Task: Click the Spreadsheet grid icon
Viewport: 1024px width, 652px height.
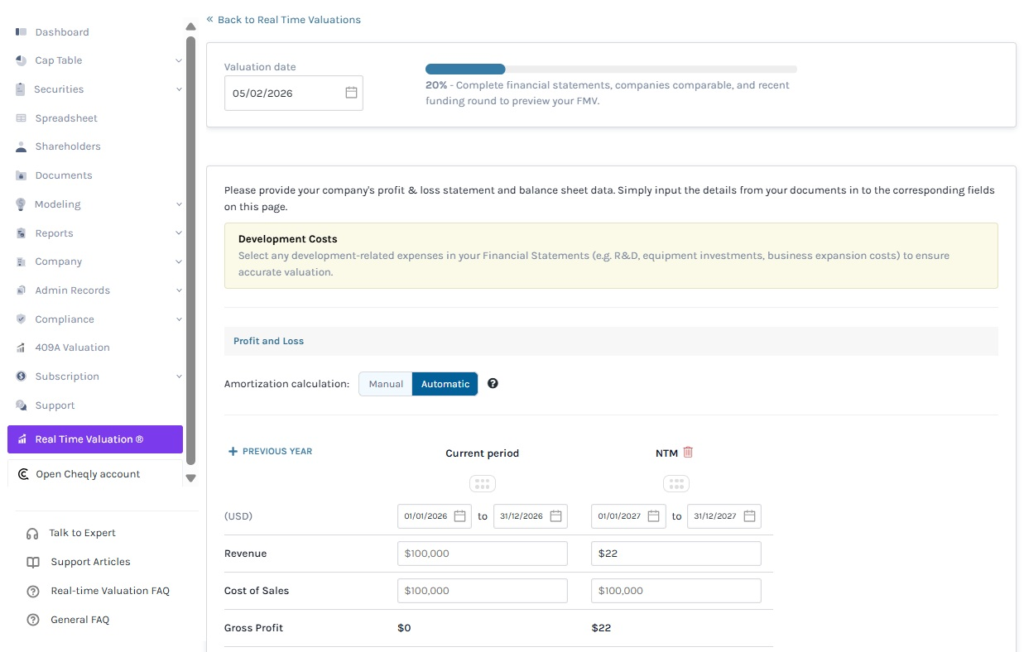Action: point(21,118)
